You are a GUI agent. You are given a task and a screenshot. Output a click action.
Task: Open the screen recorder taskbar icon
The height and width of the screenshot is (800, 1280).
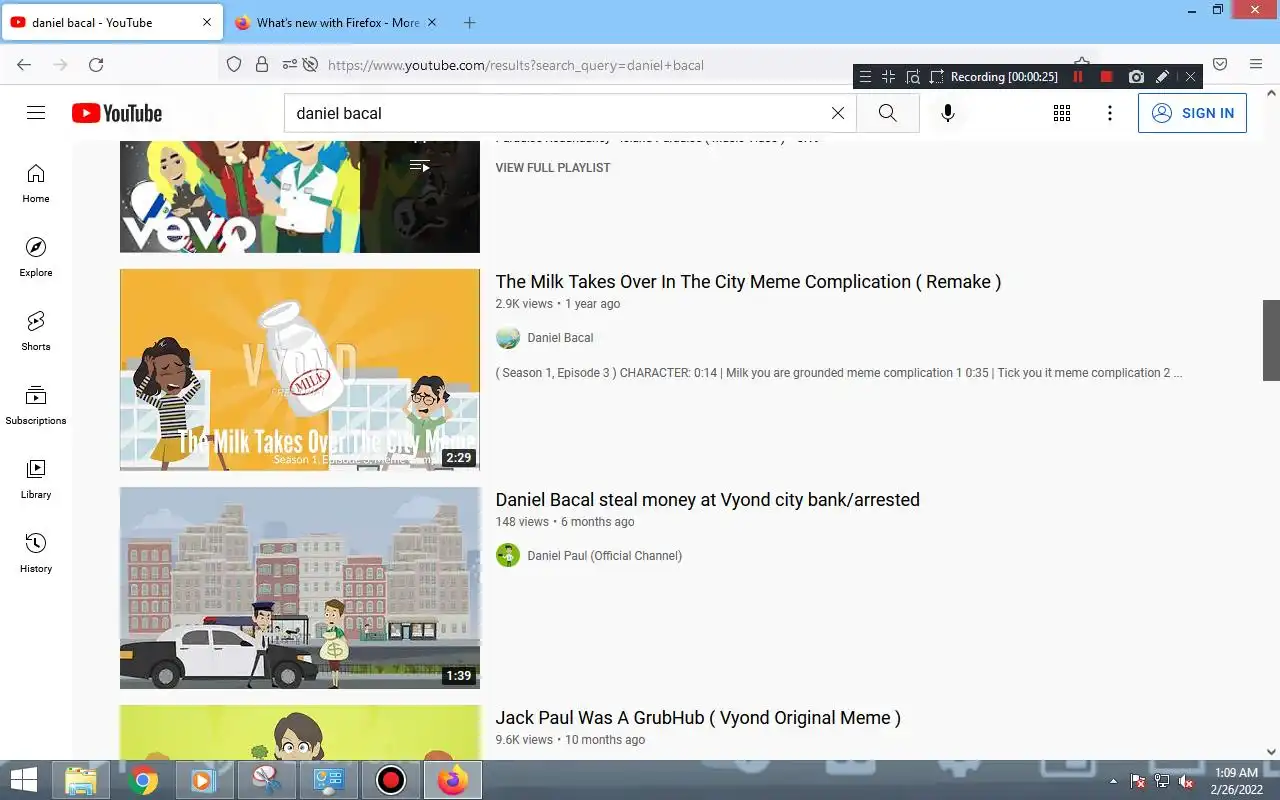click(390, 780)
